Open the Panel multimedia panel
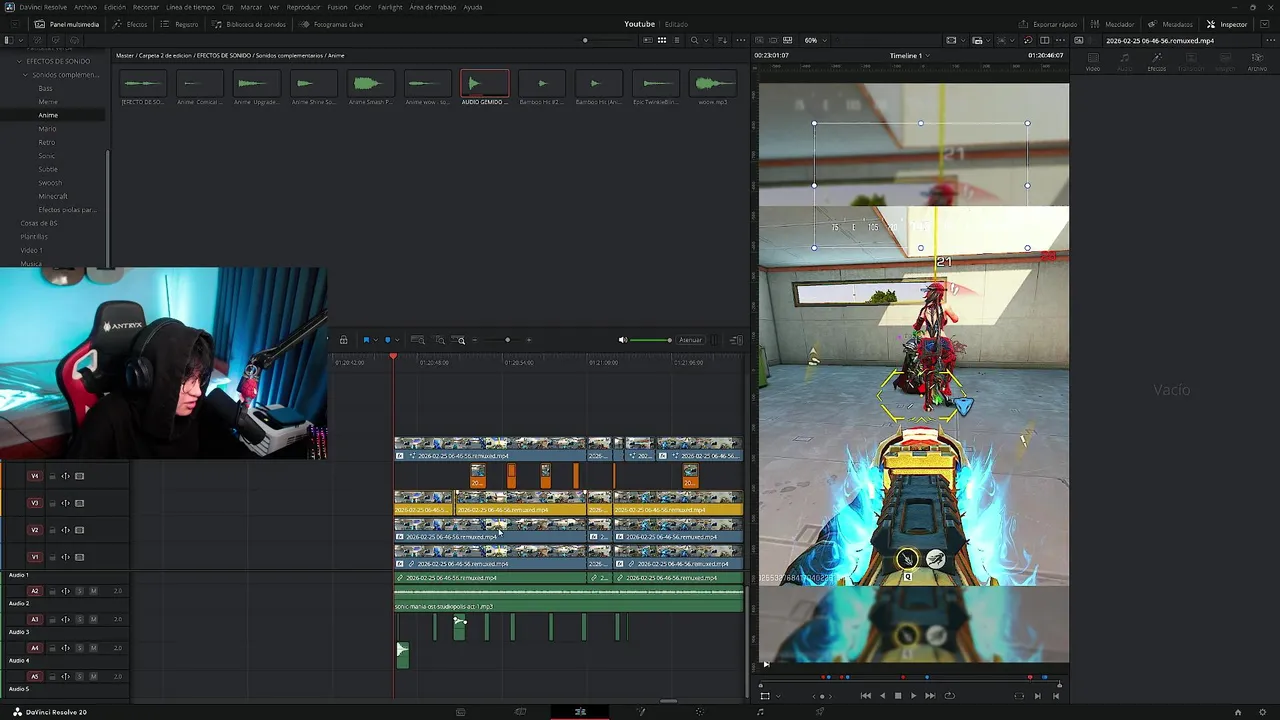This screenshot has width=1280, height=720. click(x=67, y=24)
